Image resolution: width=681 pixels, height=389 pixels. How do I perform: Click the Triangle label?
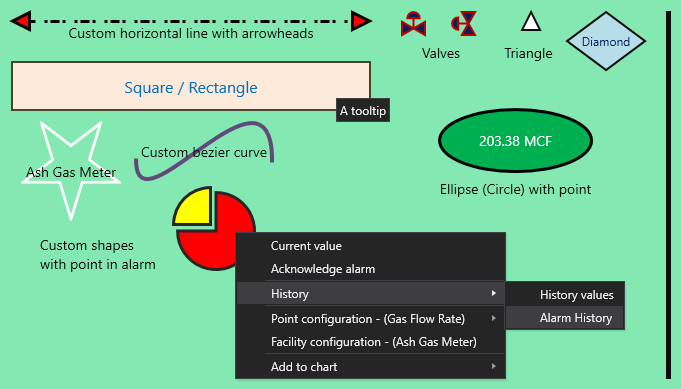click(528, 53)
